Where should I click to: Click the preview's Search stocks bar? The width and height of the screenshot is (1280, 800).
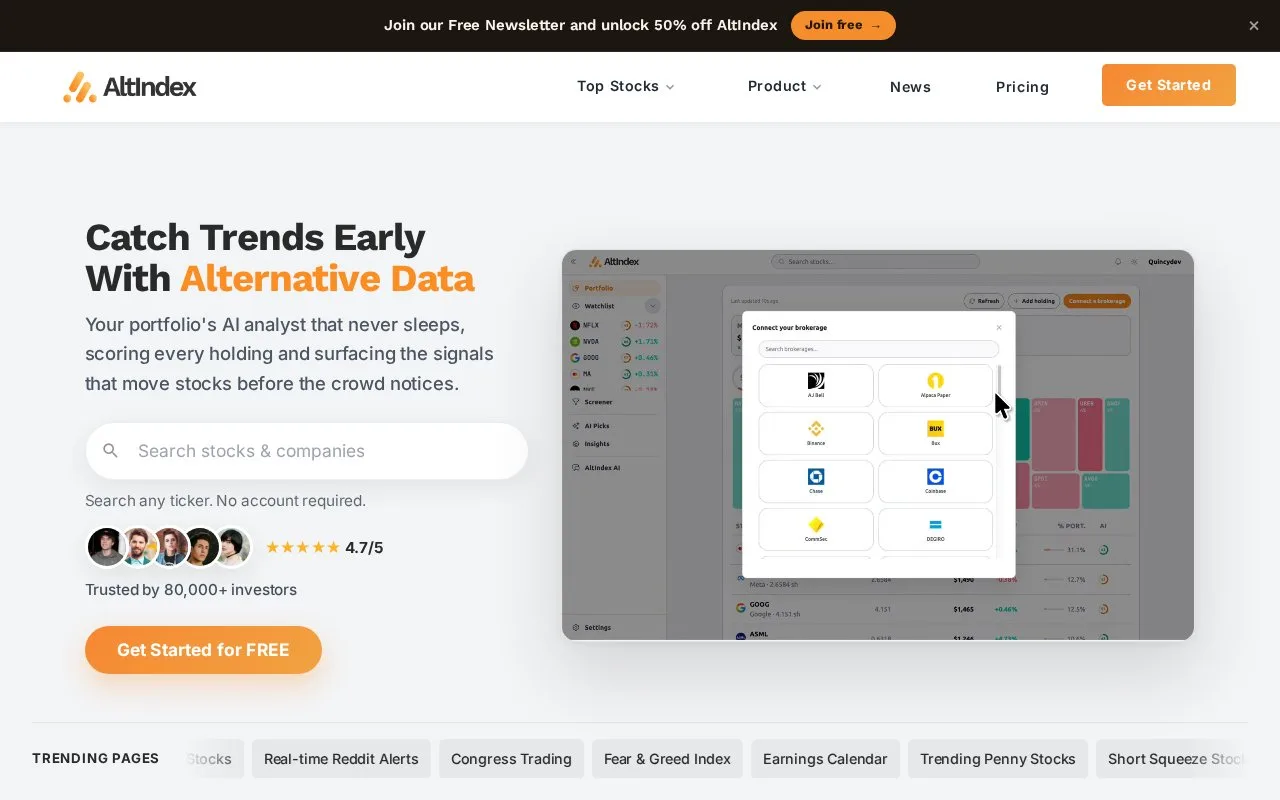875,262
